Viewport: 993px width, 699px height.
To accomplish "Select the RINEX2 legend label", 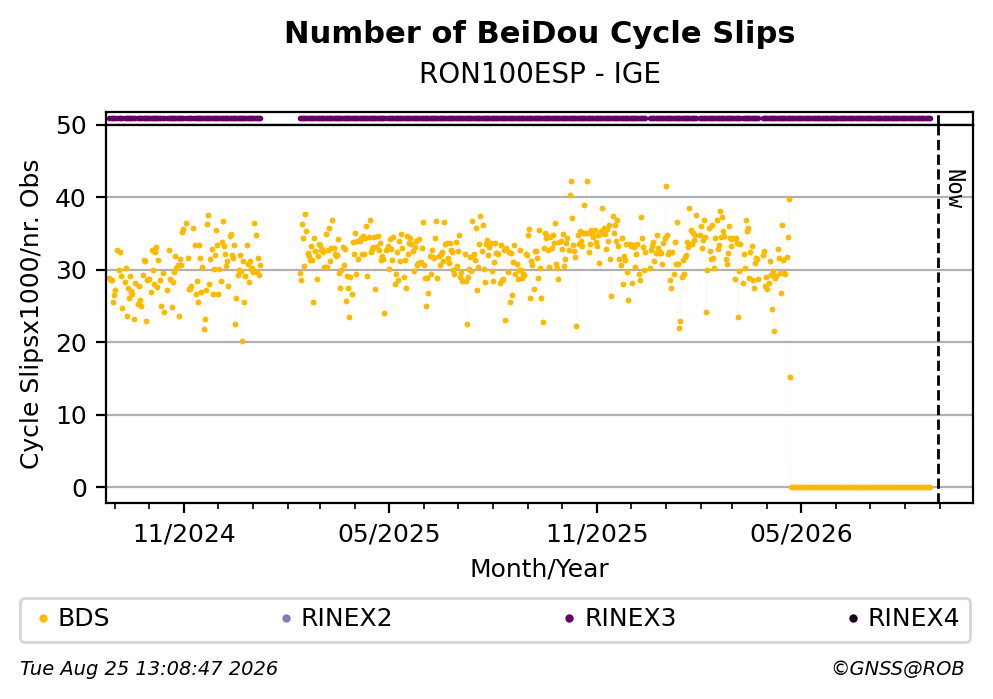I will (x=346, y=618).
